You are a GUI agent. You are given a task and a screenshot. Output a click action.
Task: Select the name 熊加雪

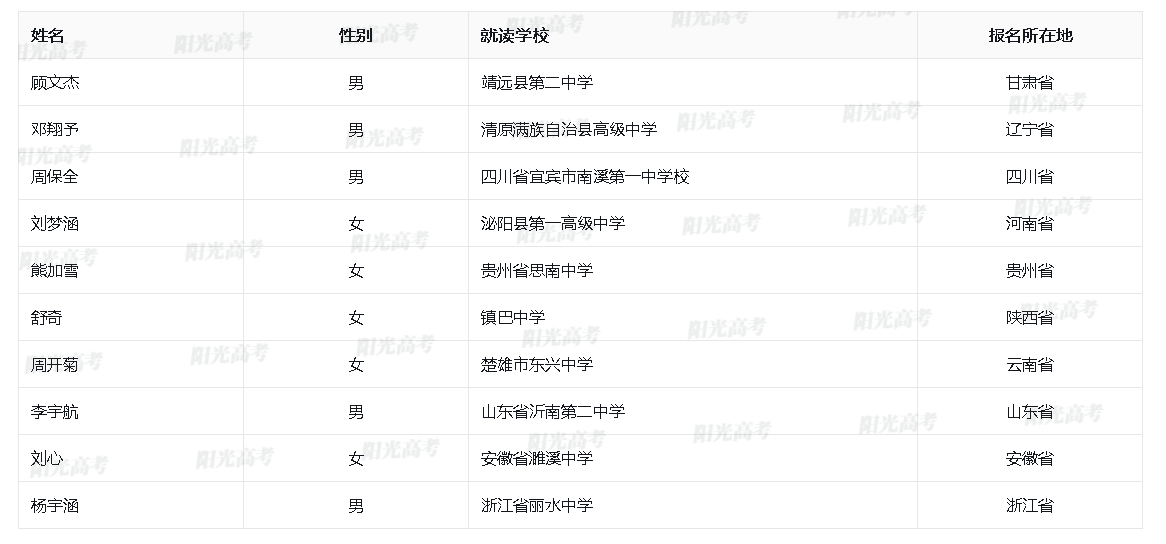[x=55, y=271]
